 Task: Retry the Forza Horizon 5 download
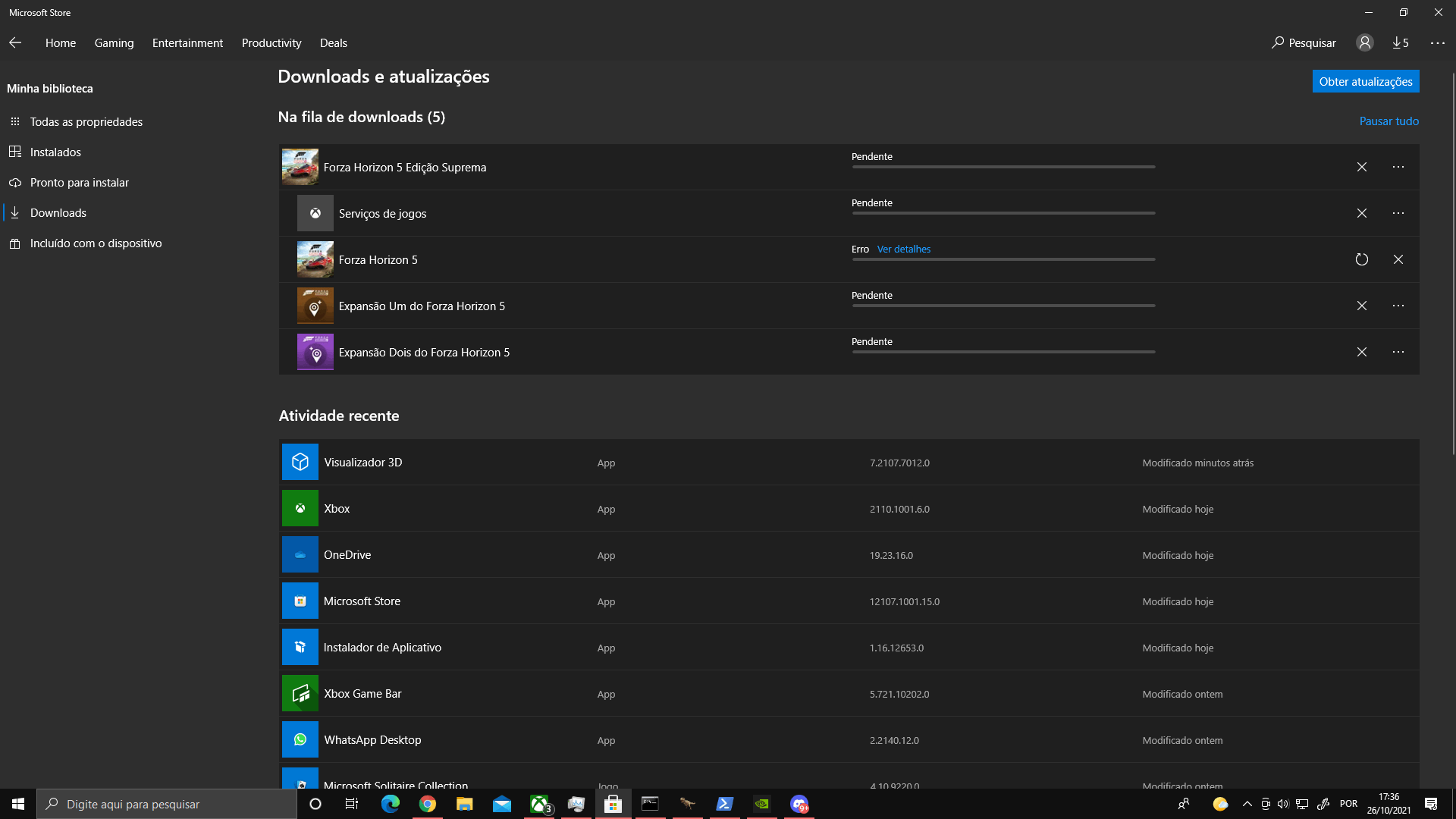point(1362,259)
